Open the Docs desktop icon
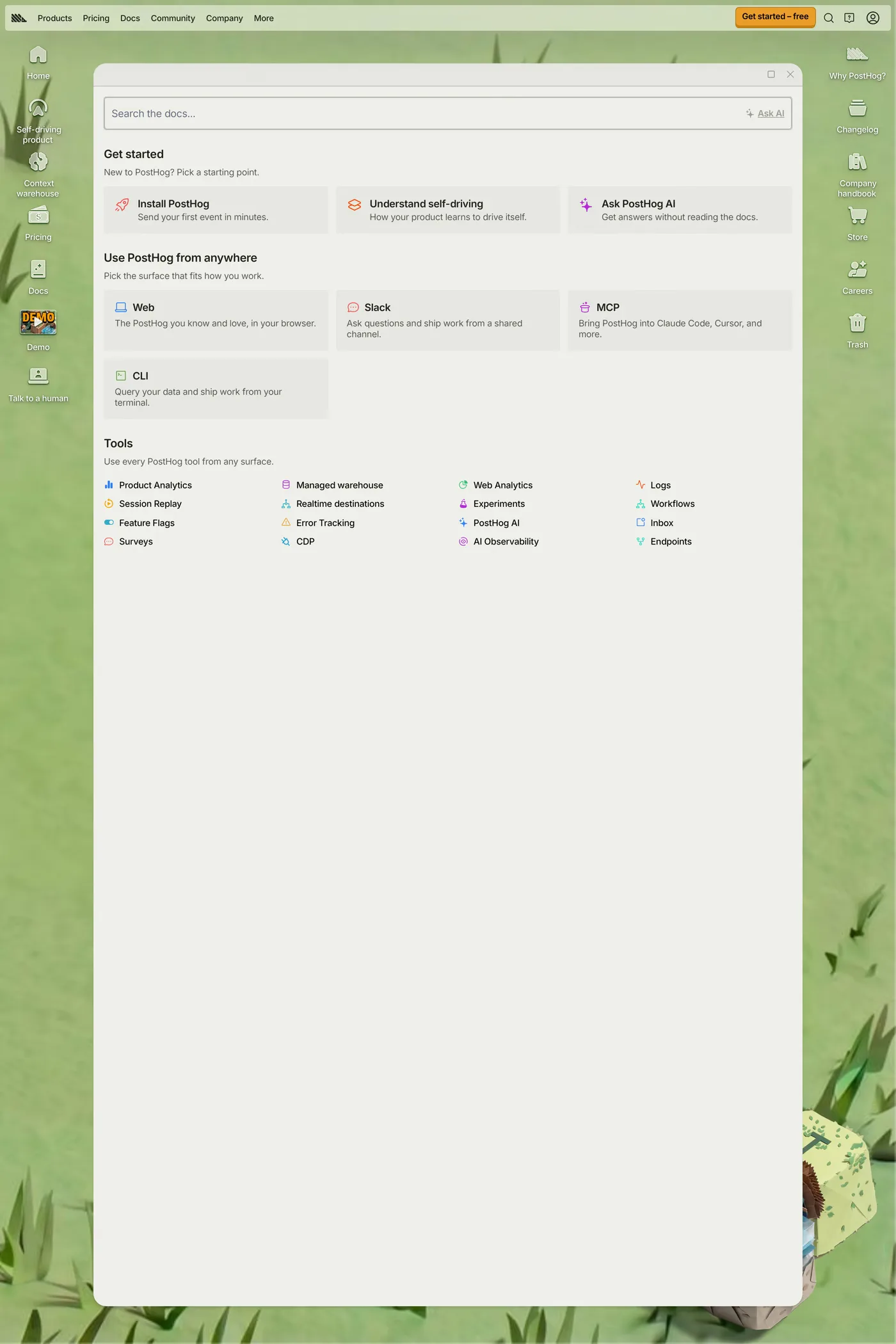This screenshot has height=1344, width=896. coord(38,278)
